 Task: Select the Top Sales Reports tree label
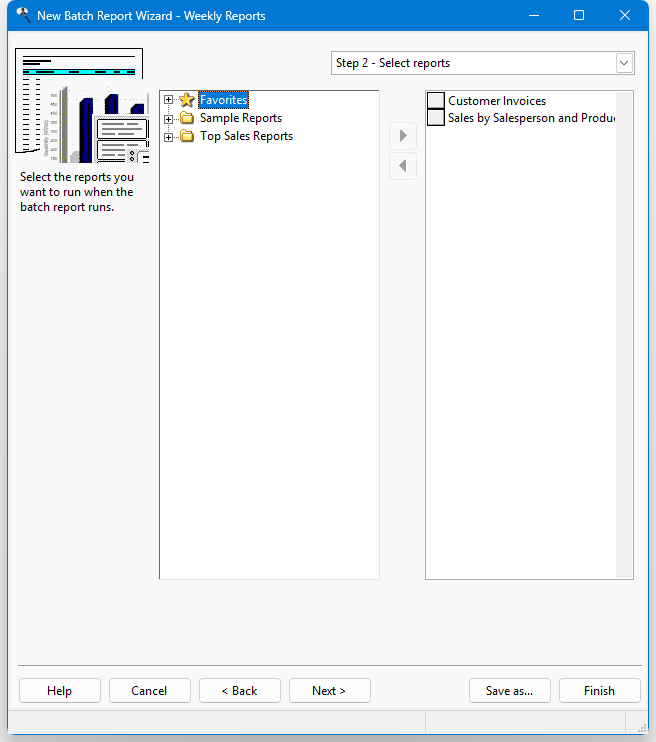click(246, 136)
